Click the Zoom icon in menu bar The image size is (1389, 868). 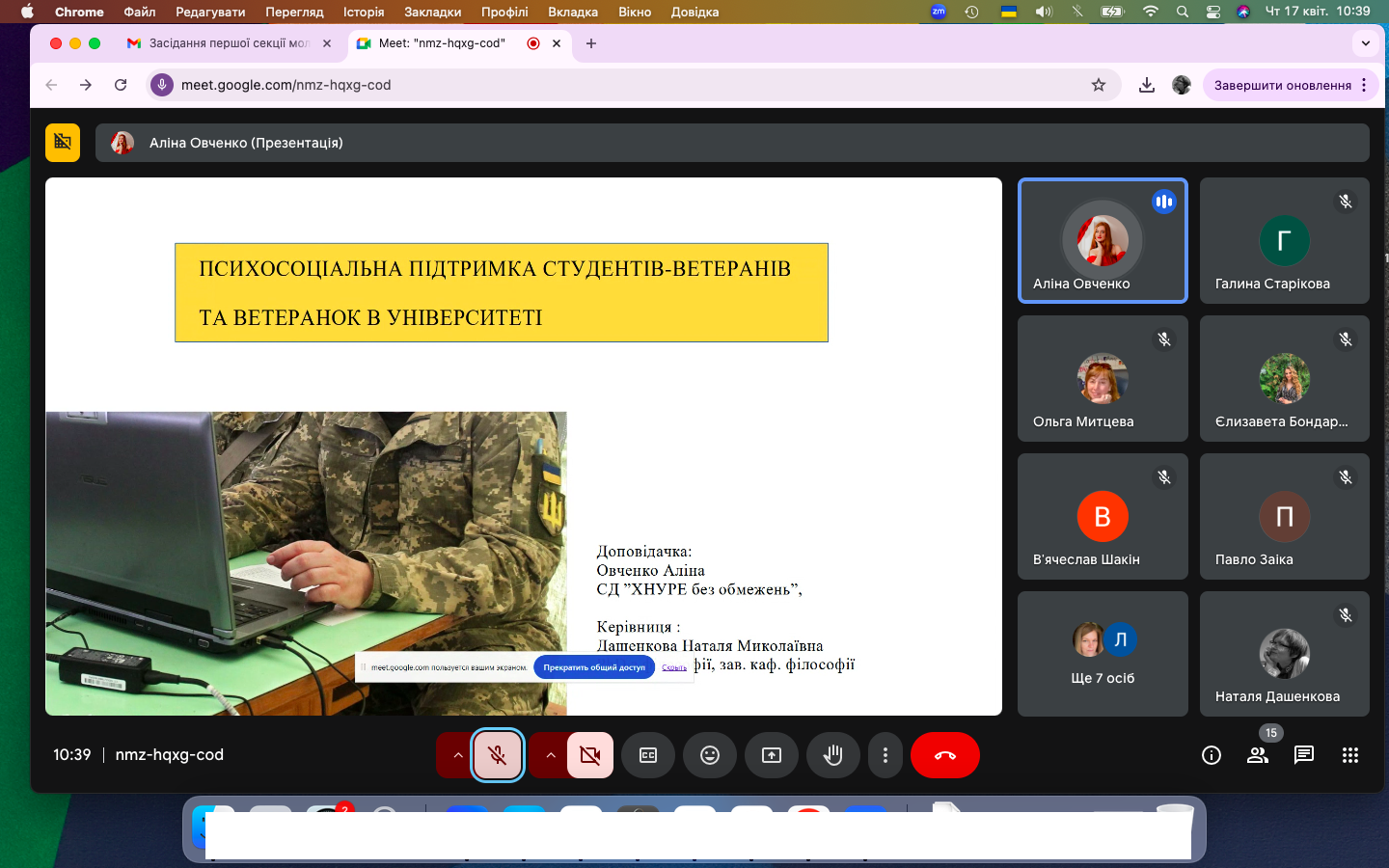pos(939,12)
